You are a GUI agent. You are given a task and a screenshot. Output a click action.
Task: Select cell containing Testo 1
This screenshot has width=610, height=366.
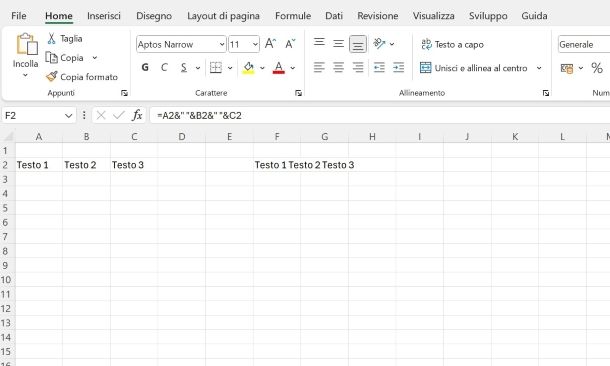coord(39,165)
